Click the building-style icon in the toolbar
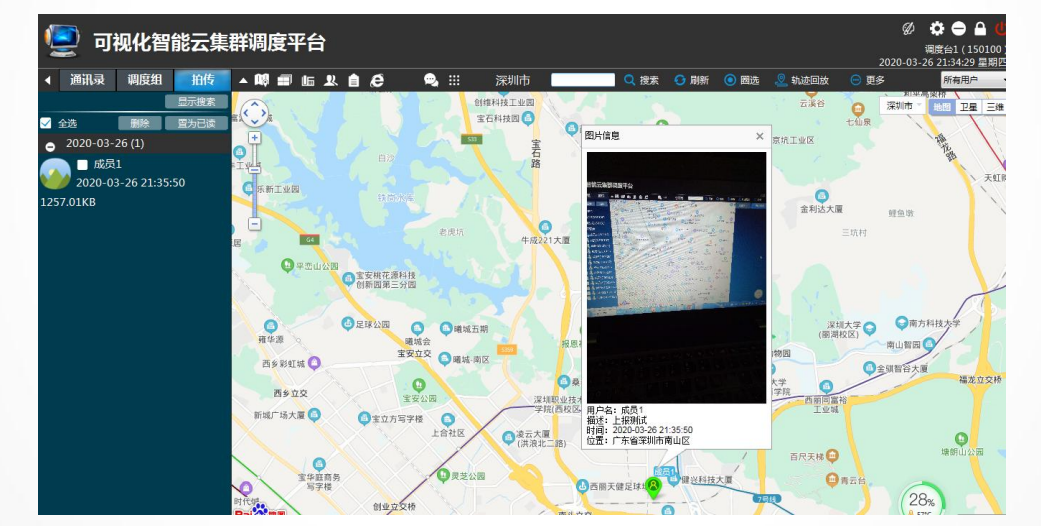Image resolution: width=1041 pixels, height=526 pixels. (x=308, y=80)
